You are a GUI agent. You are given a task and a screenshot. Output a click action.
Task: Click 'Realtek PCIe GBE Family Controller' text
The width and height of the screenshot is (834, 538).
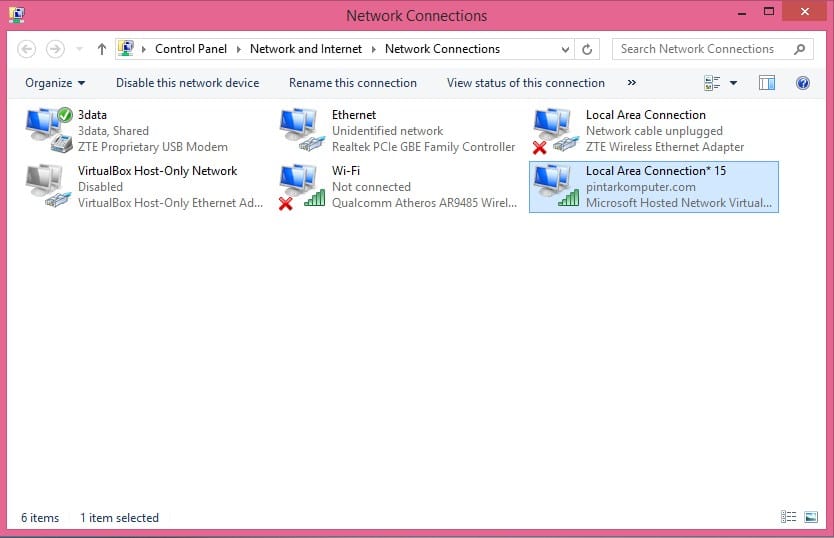click(423, 147)
